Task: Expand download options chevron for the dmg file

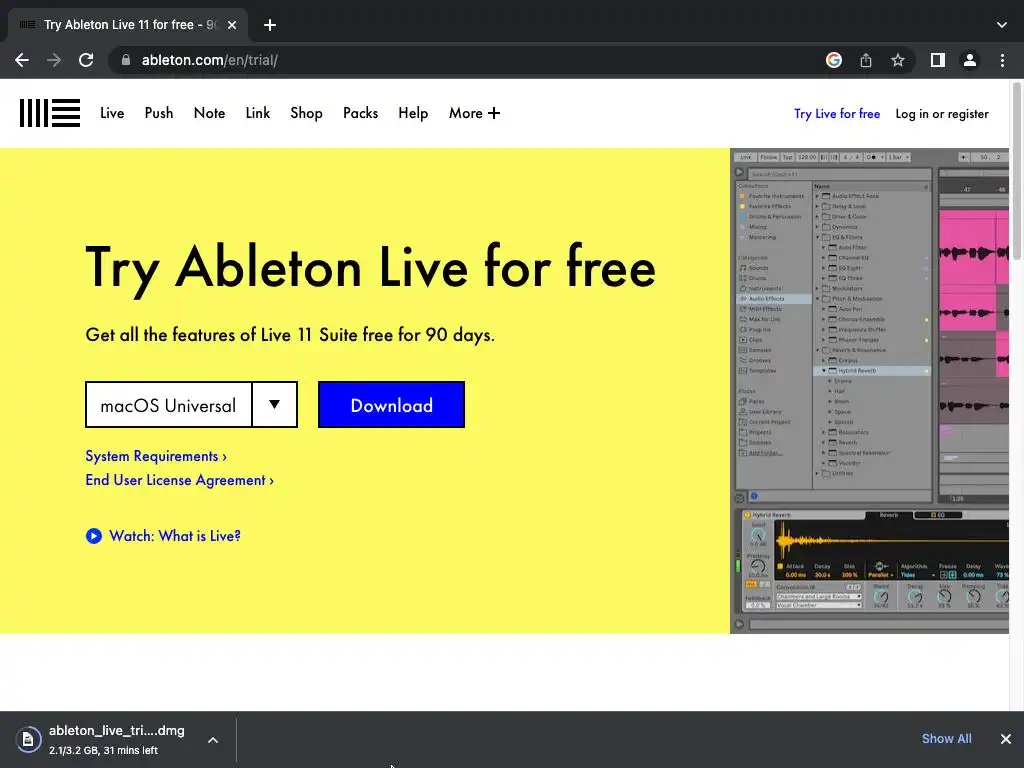Action: tap(213, 740)
